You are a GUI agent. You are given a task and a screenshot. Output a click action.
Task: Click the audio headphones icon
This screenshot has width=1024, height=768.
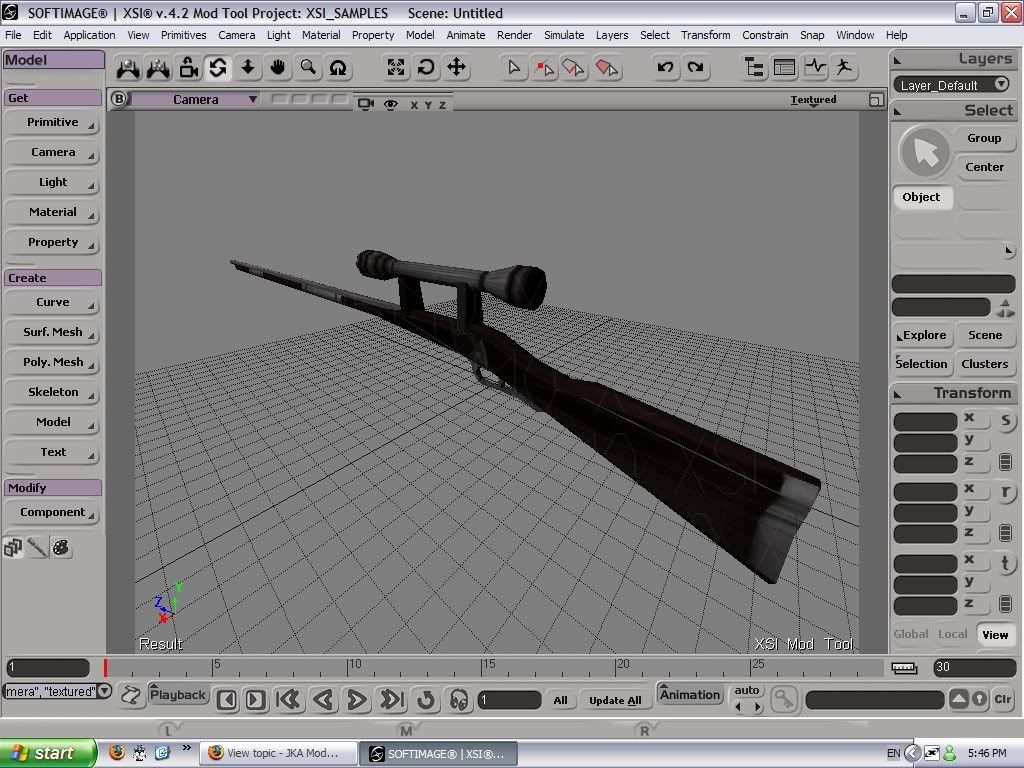click(459, 699)
